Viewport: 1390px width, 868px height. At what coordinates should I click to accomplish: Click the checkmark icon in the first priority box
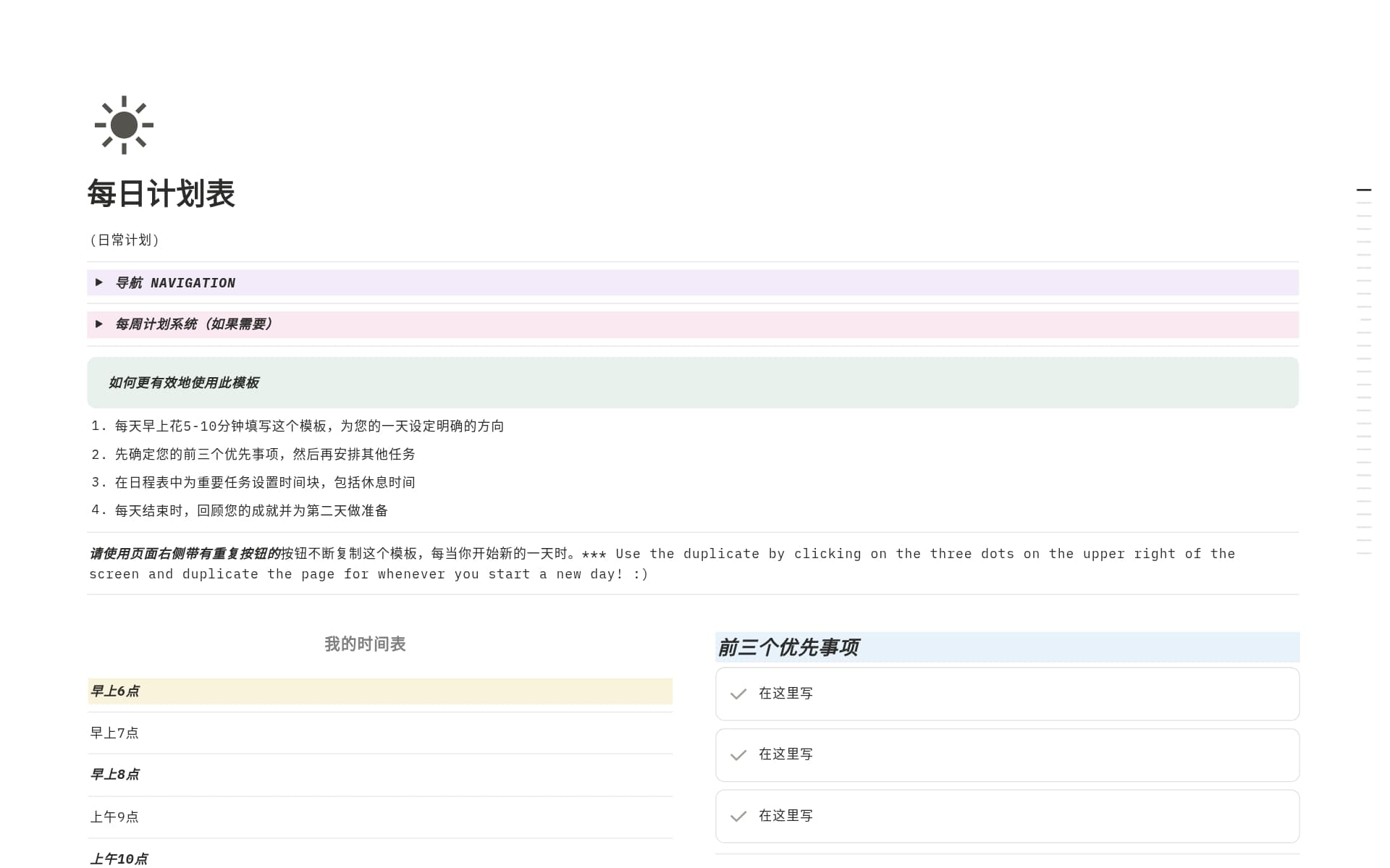tap(738, 694)
